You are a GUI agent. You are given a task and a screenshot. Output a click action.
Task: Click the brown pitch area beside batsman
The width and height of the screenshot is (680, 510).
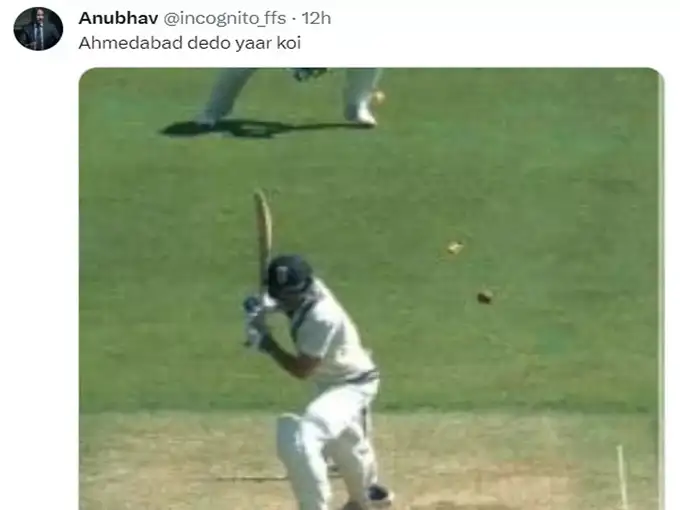499,462
